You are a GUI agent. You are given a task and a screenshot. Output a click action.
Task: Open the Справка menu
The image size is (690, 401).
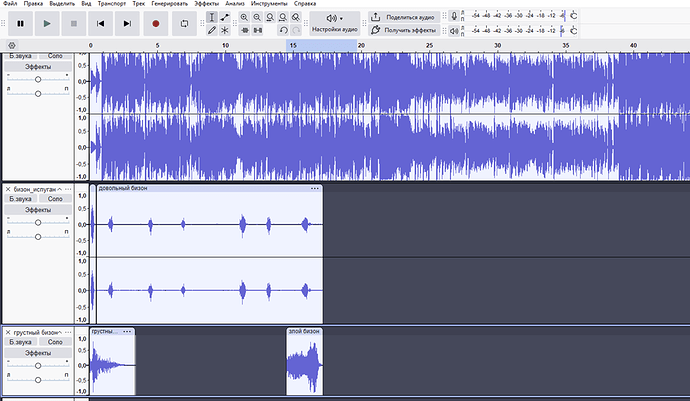(x=305, y=4)
